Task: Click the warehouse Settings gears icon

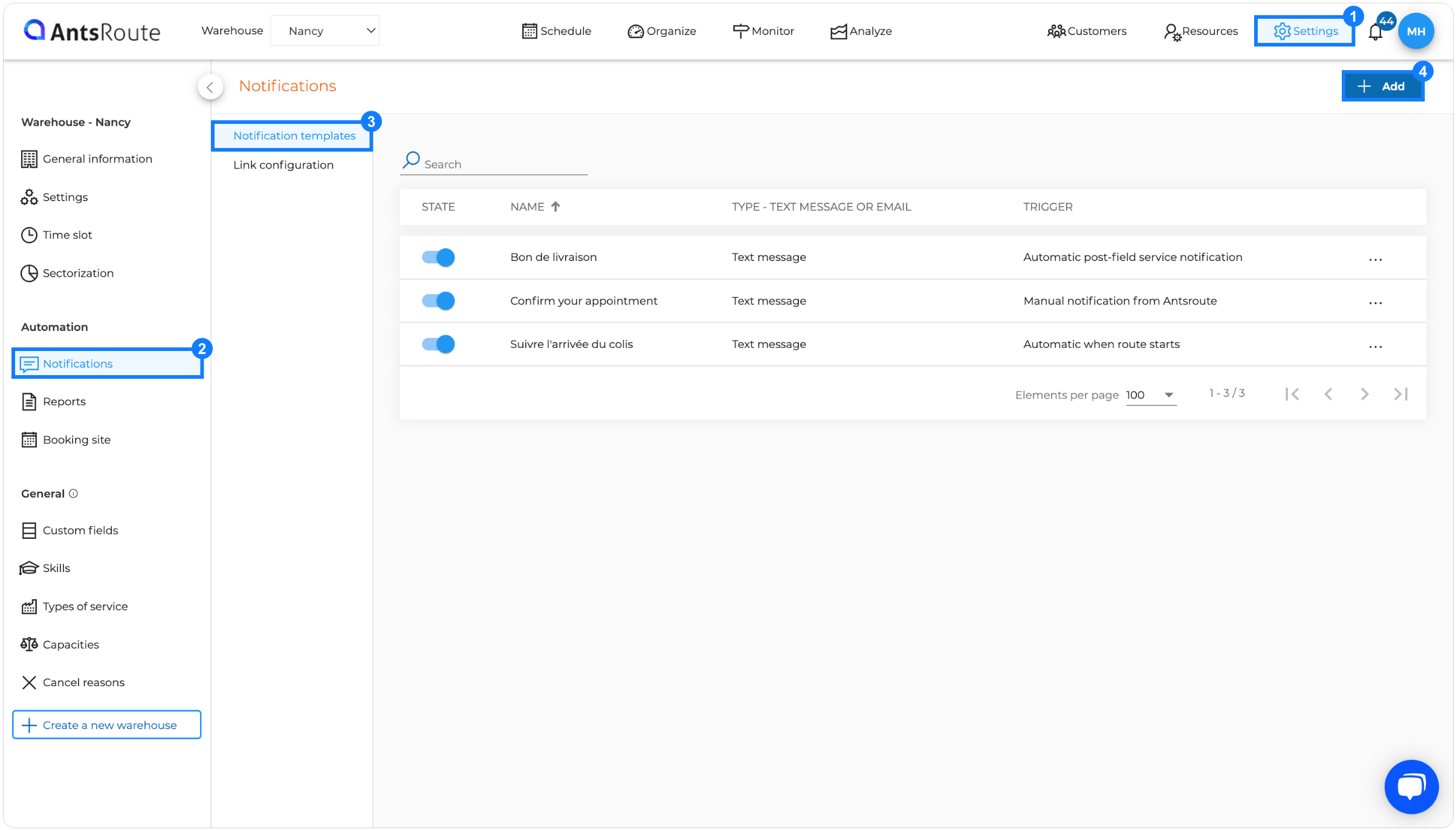Action: [x=29, y=197]
